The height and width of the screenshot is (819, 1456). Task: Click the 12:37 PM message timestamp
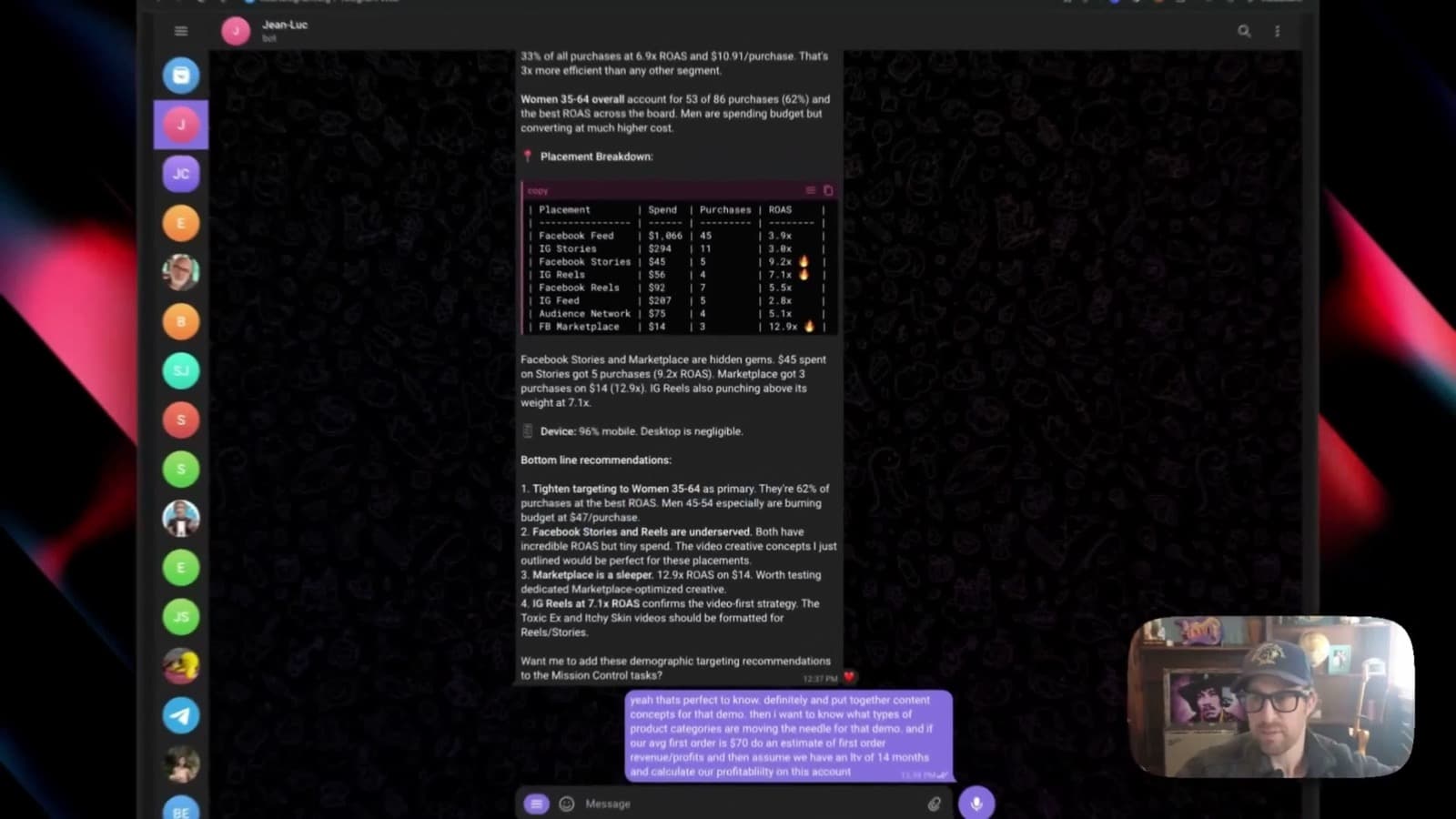tap(820, 679)
